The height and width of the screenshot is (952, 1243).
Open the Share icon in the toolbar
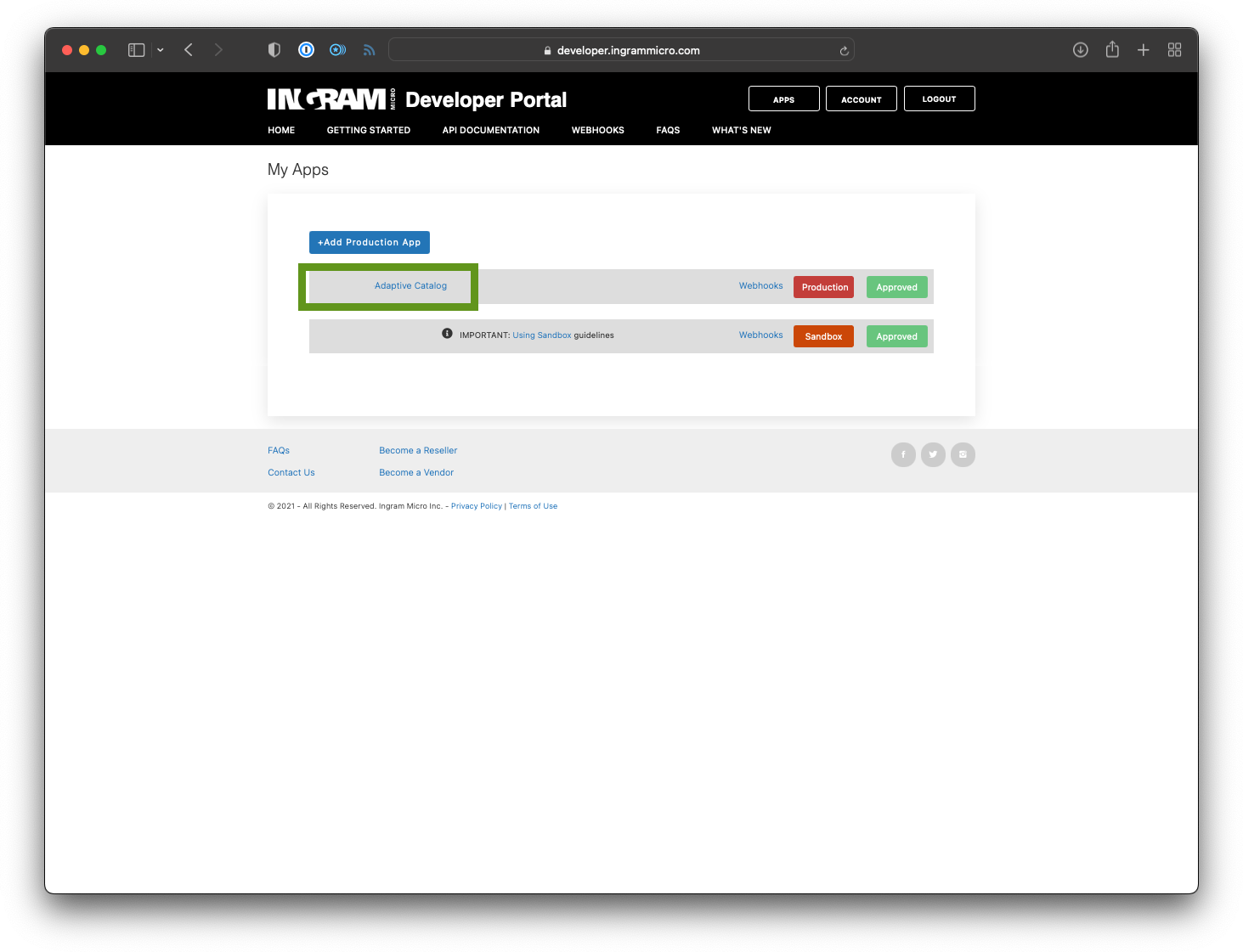tap(1112, 49)
